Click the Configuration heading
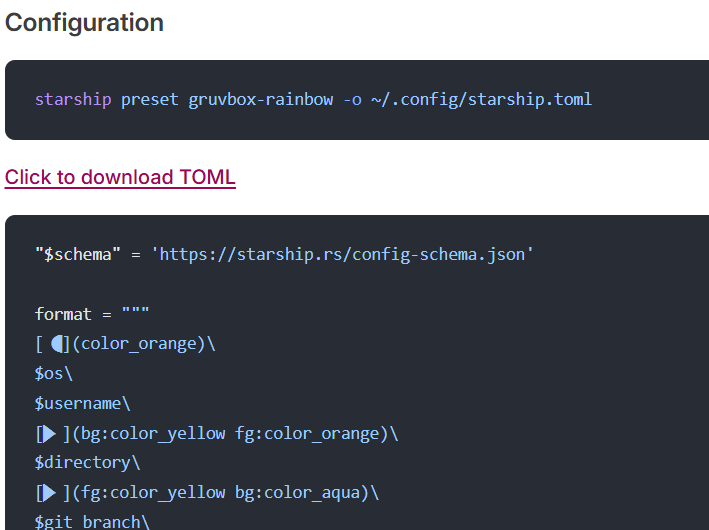 (x=84, y=23)
